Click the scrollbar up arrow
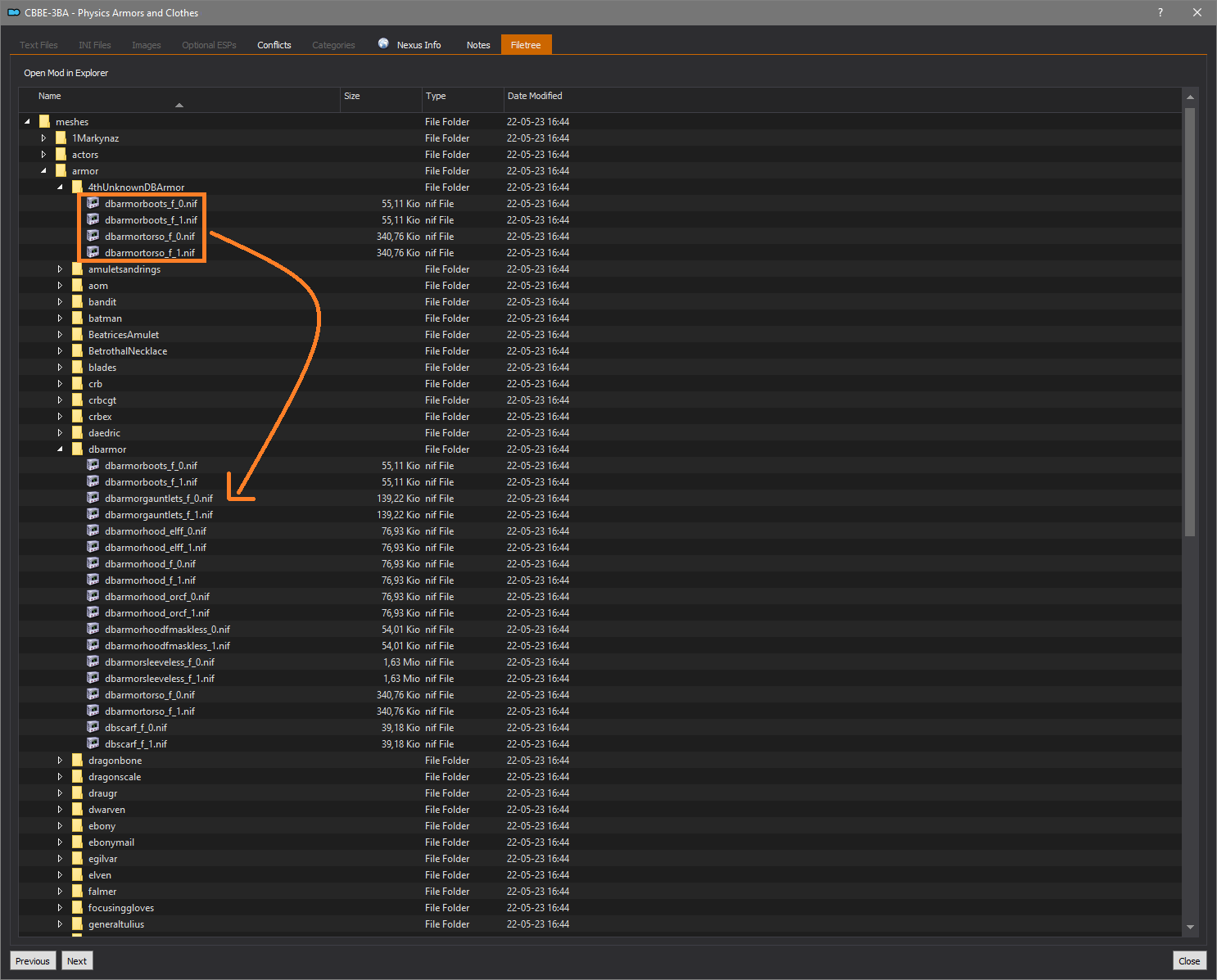This screenshot has height=980, width=1217. [1190, 97]
